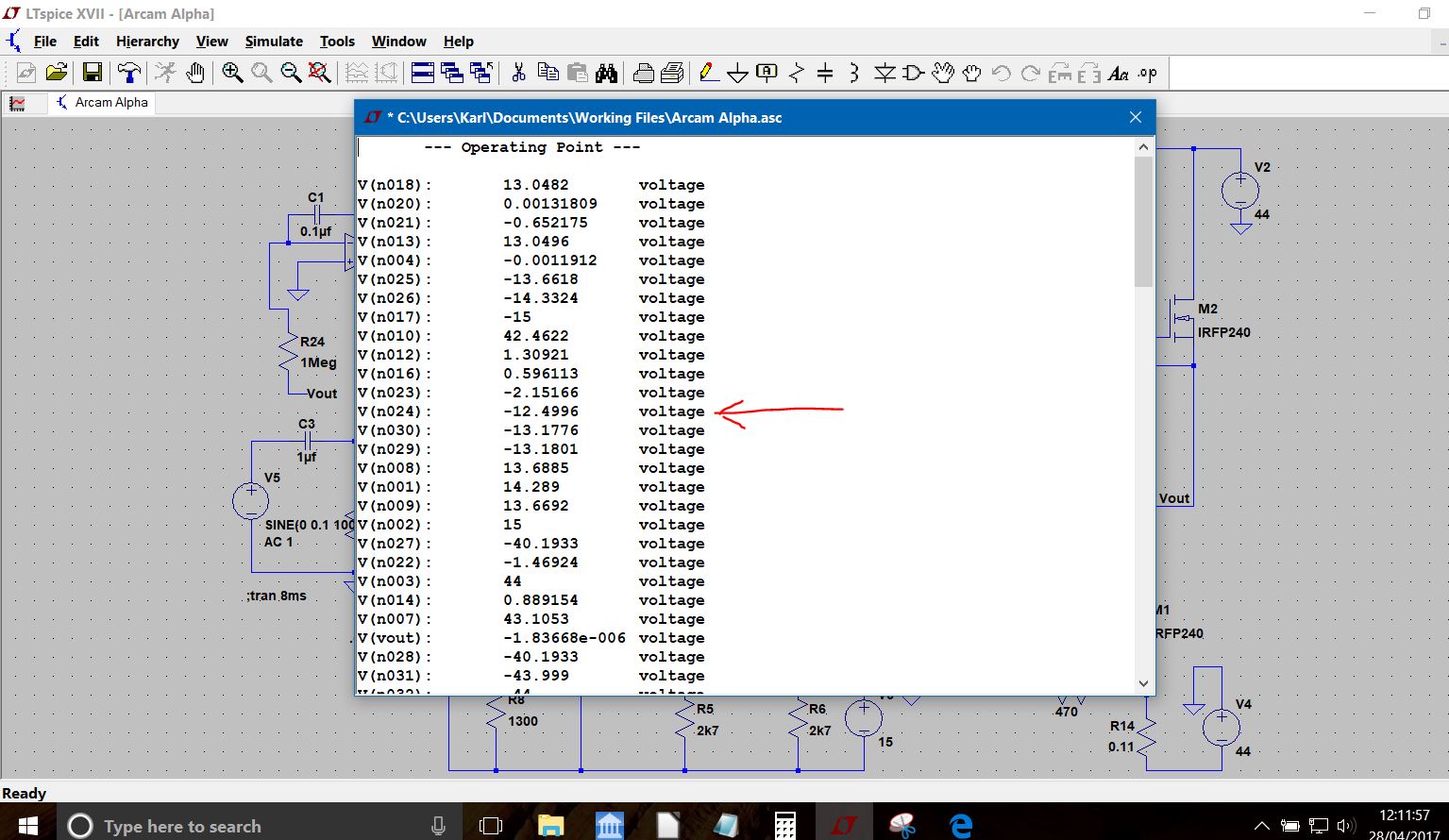
Task: Open the Component gate icon
Action: pos(914,73)
